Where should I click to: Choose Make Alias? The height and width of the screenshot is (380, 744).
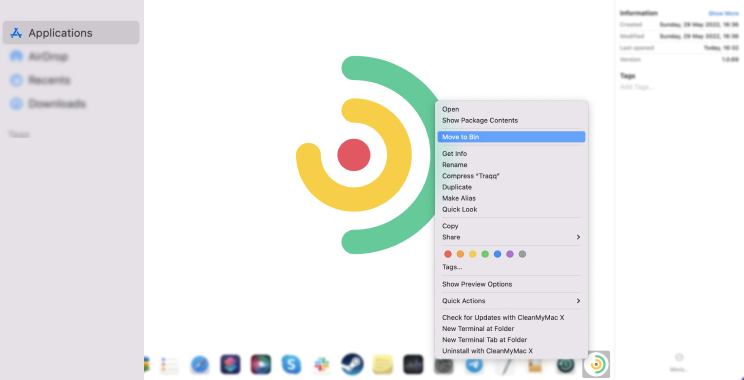click(x=511, y=198)
